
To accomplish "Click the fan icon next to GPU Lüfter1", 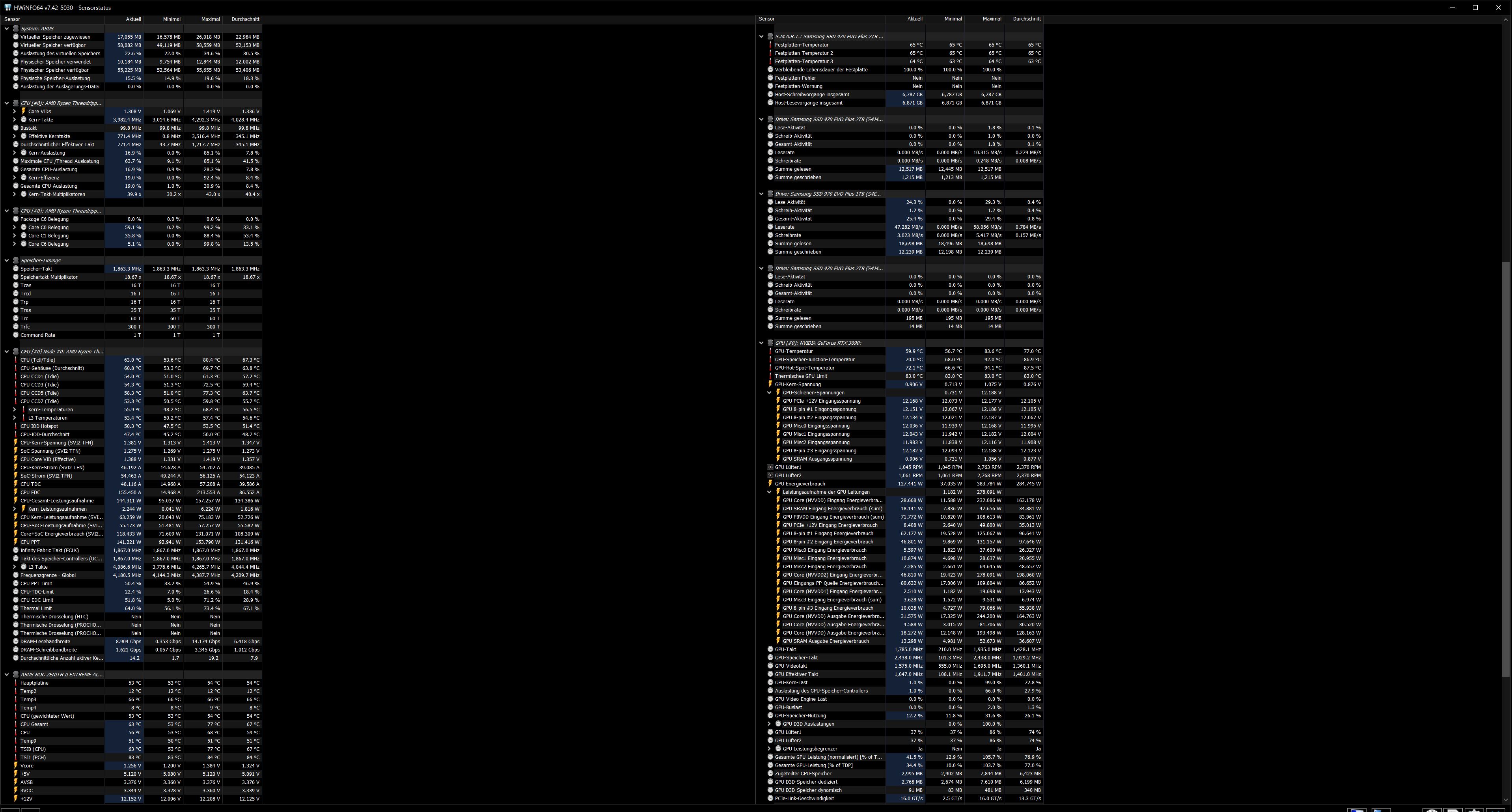I will click(x=770, y=467).
